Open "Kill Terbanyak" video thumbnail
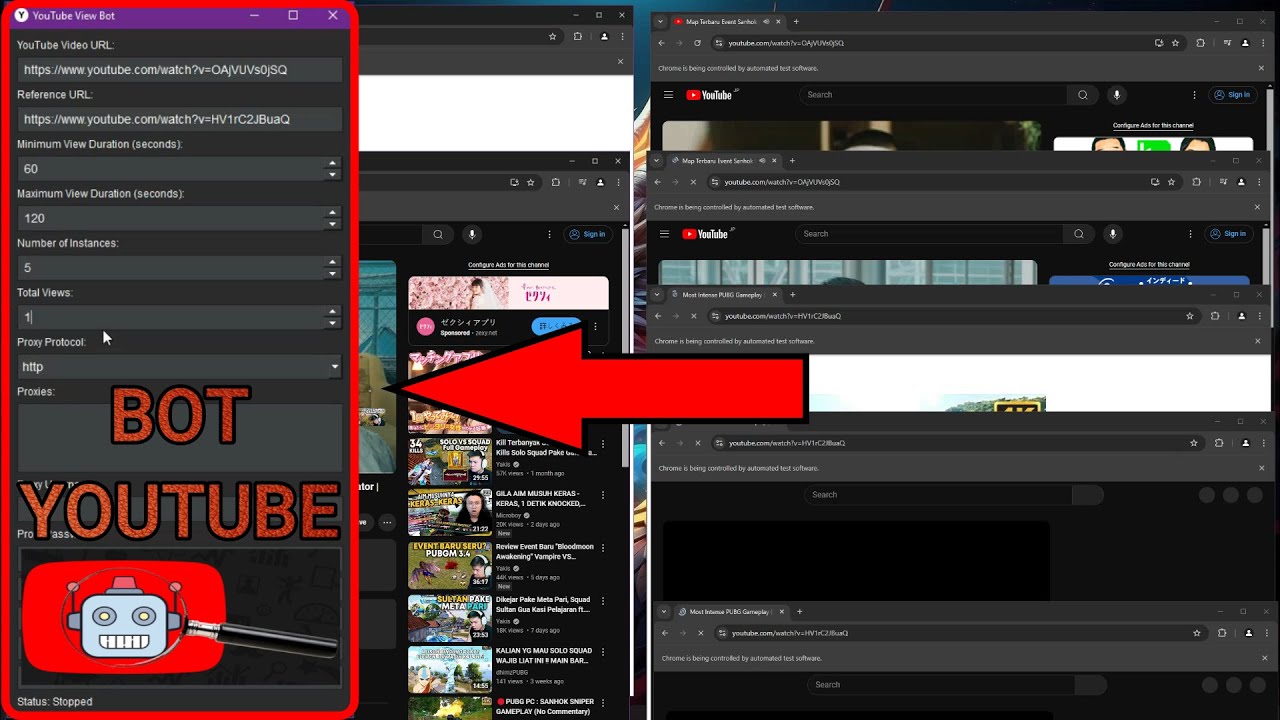 450,461
